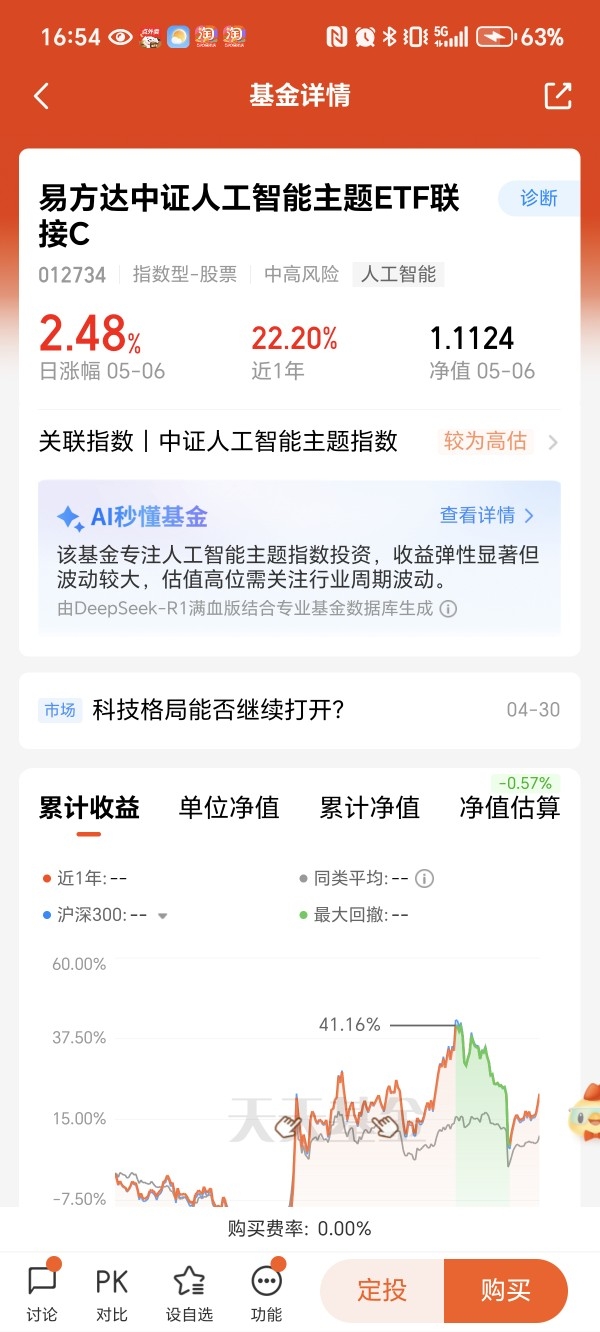Switch to the 净值估算 tab
Image resolution: width=600 pixels, height=1332 pixels.
coord(510,808)
